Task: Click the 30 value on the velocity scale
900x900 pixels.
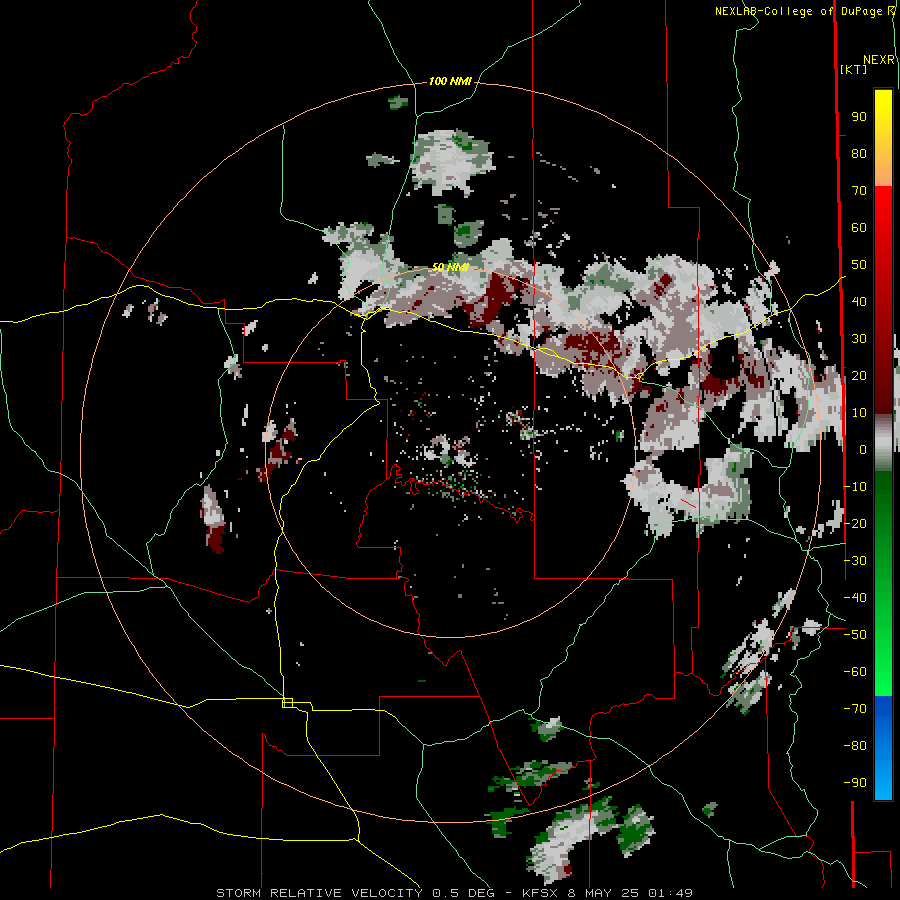Action: [x=859, y=339]
